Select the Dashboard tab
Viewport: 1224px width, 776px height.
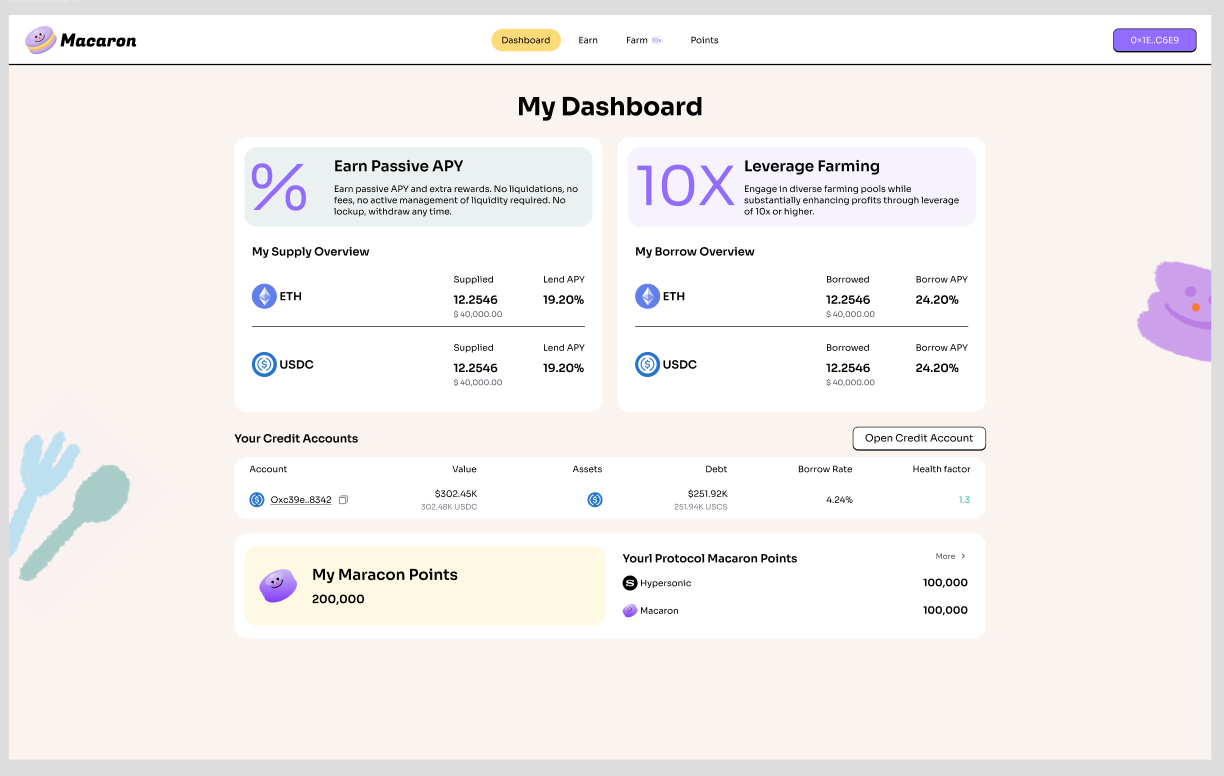click(x=526, y=40)
